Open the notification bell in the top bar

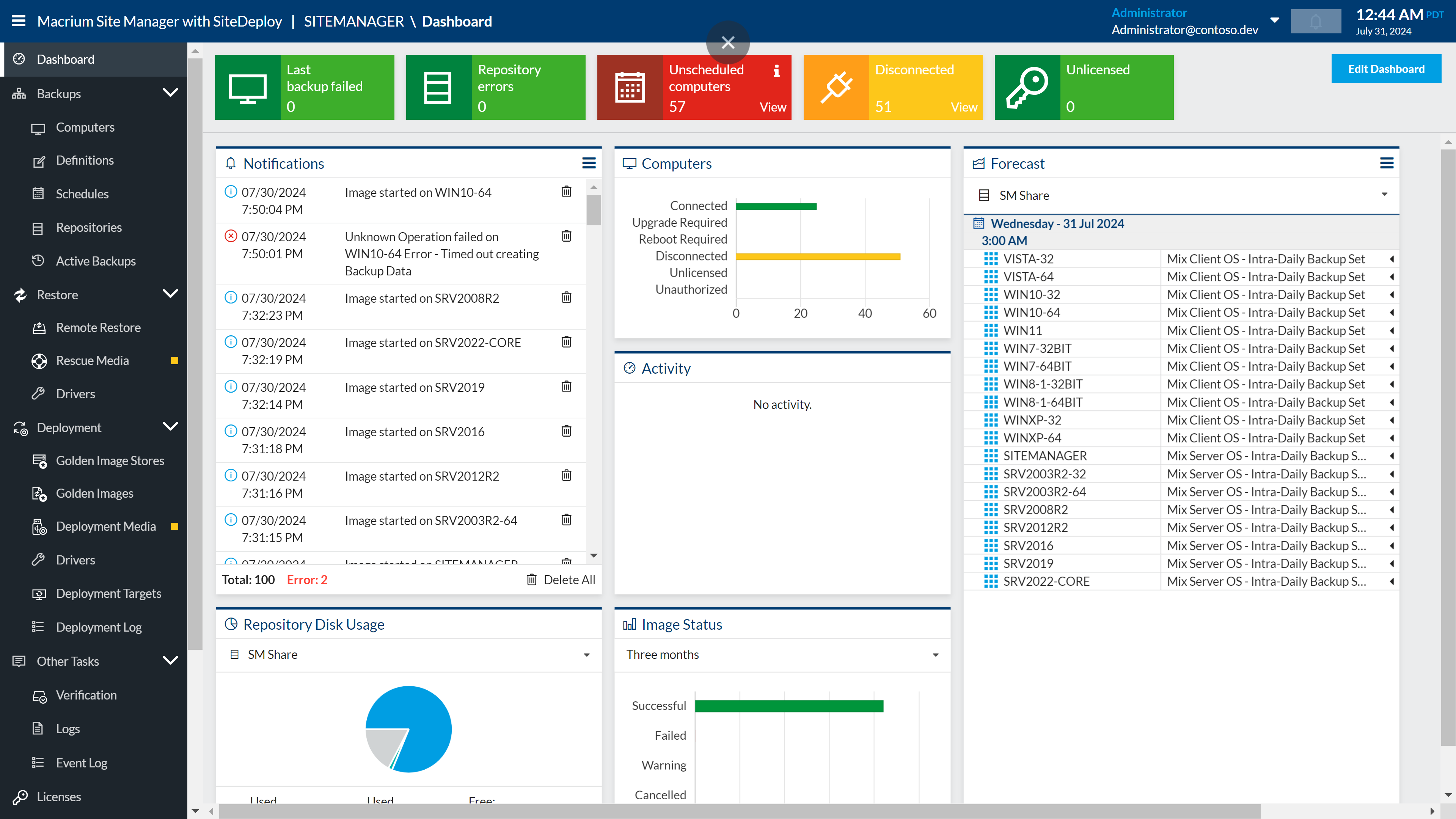click(x=1315, y=21)
